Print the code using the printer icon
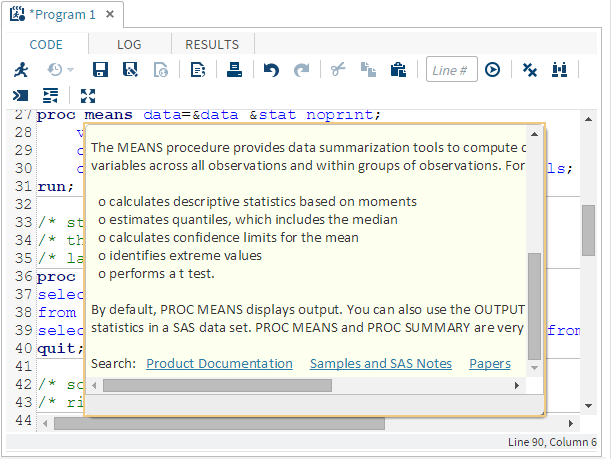 (x=234, y=70)
